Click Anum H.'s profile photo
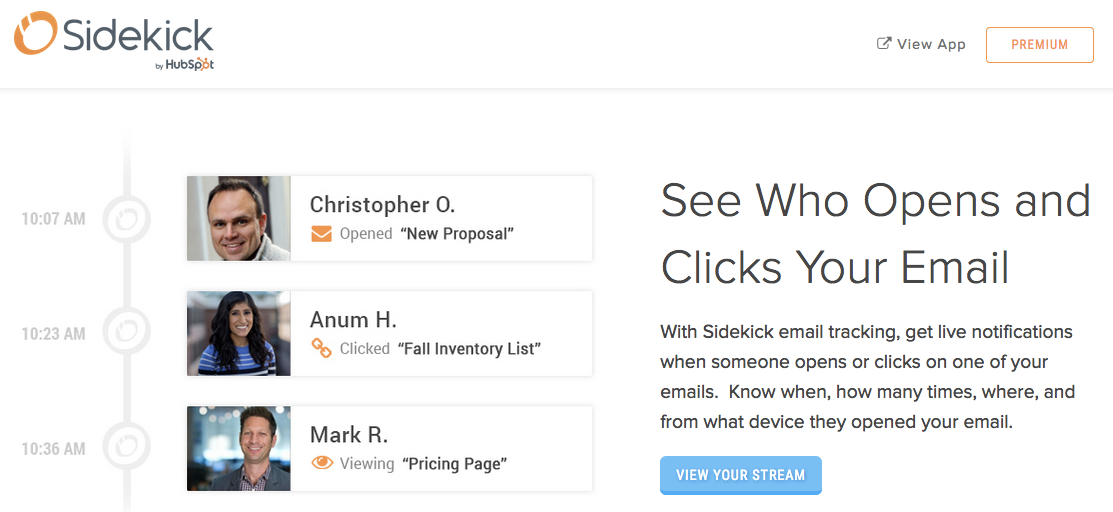This screenshot has height=512, width=1113. pos(238,333)
